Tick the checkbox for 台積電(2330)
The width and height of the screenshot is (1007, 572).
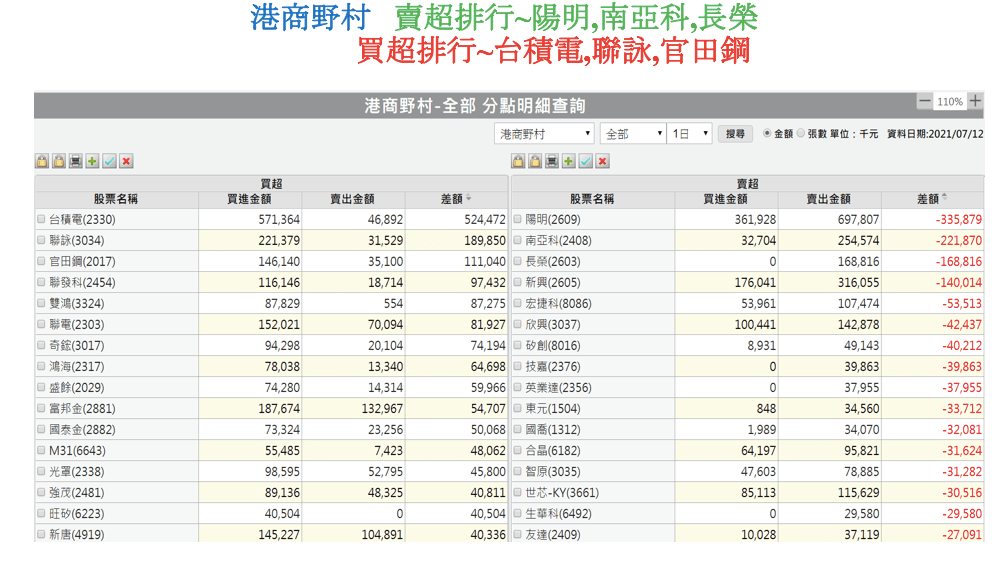click(x=41, y=219)
